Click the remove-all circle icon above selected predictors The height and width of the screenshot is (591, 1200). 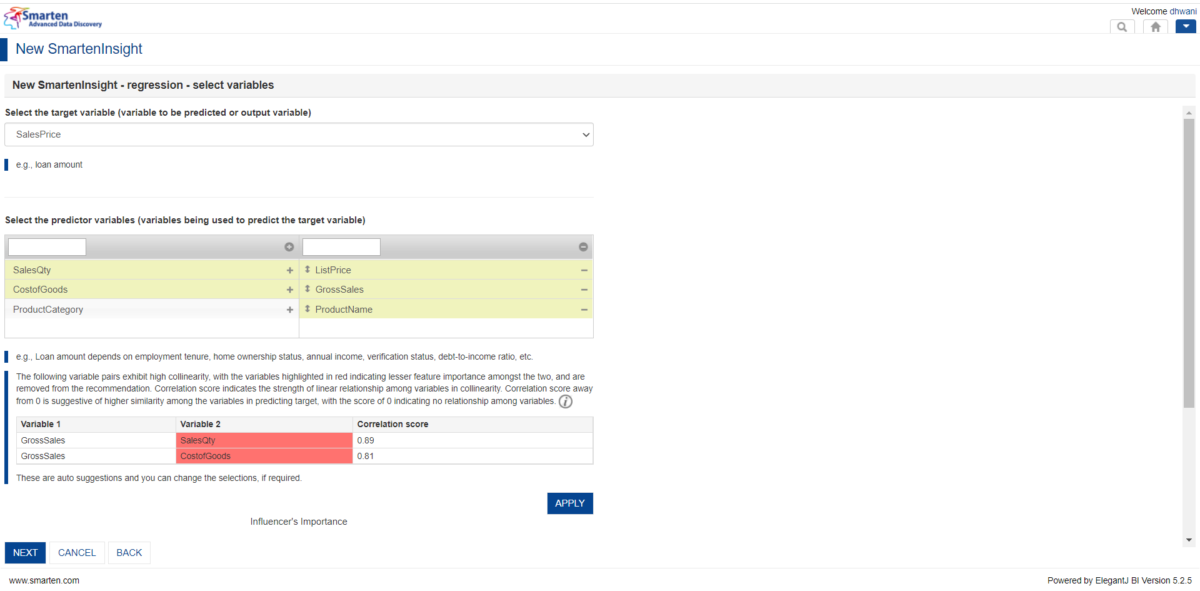tap(582, 246)
